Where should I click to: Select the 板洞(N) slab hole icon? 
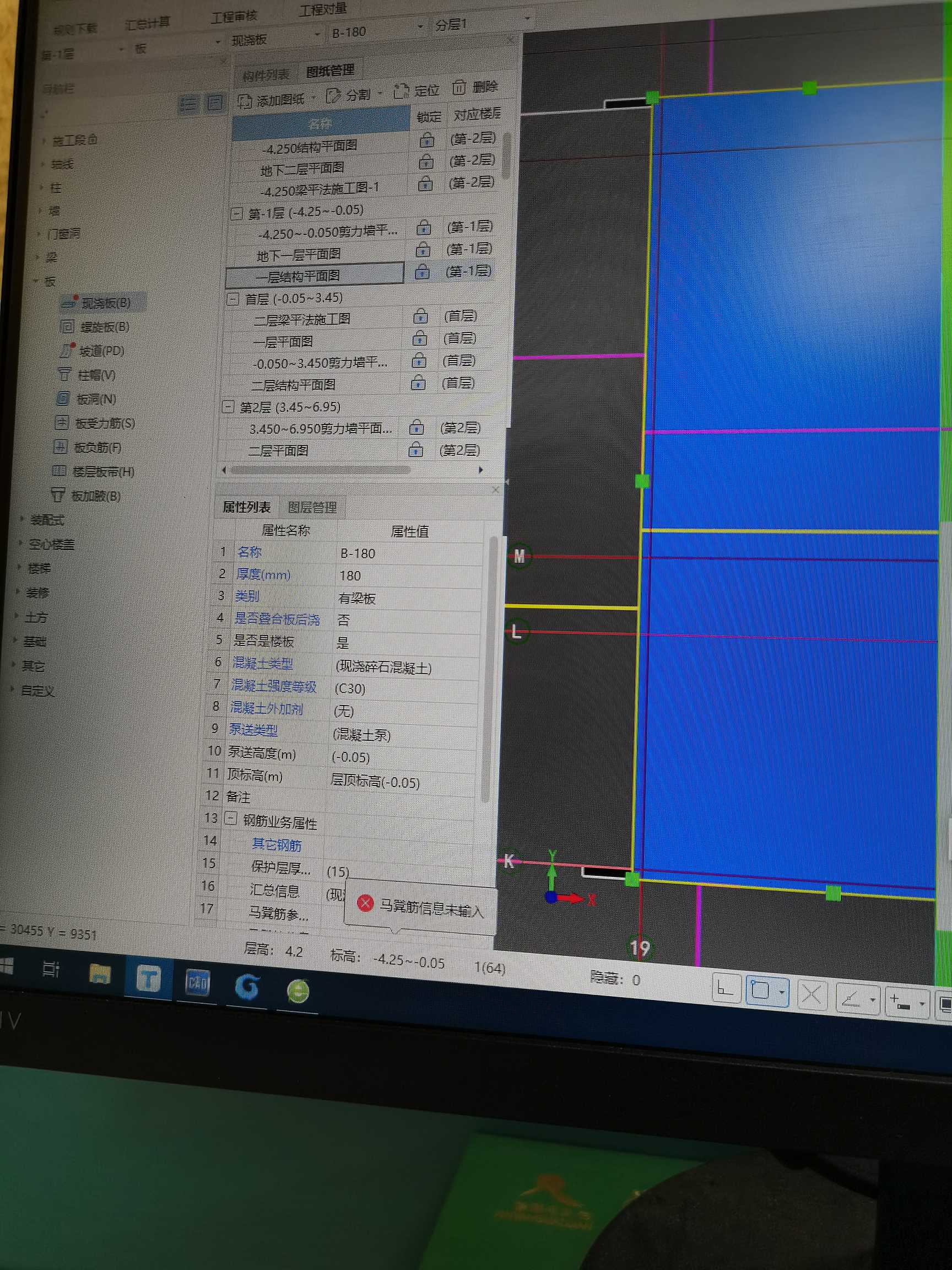tap(63, 398)
